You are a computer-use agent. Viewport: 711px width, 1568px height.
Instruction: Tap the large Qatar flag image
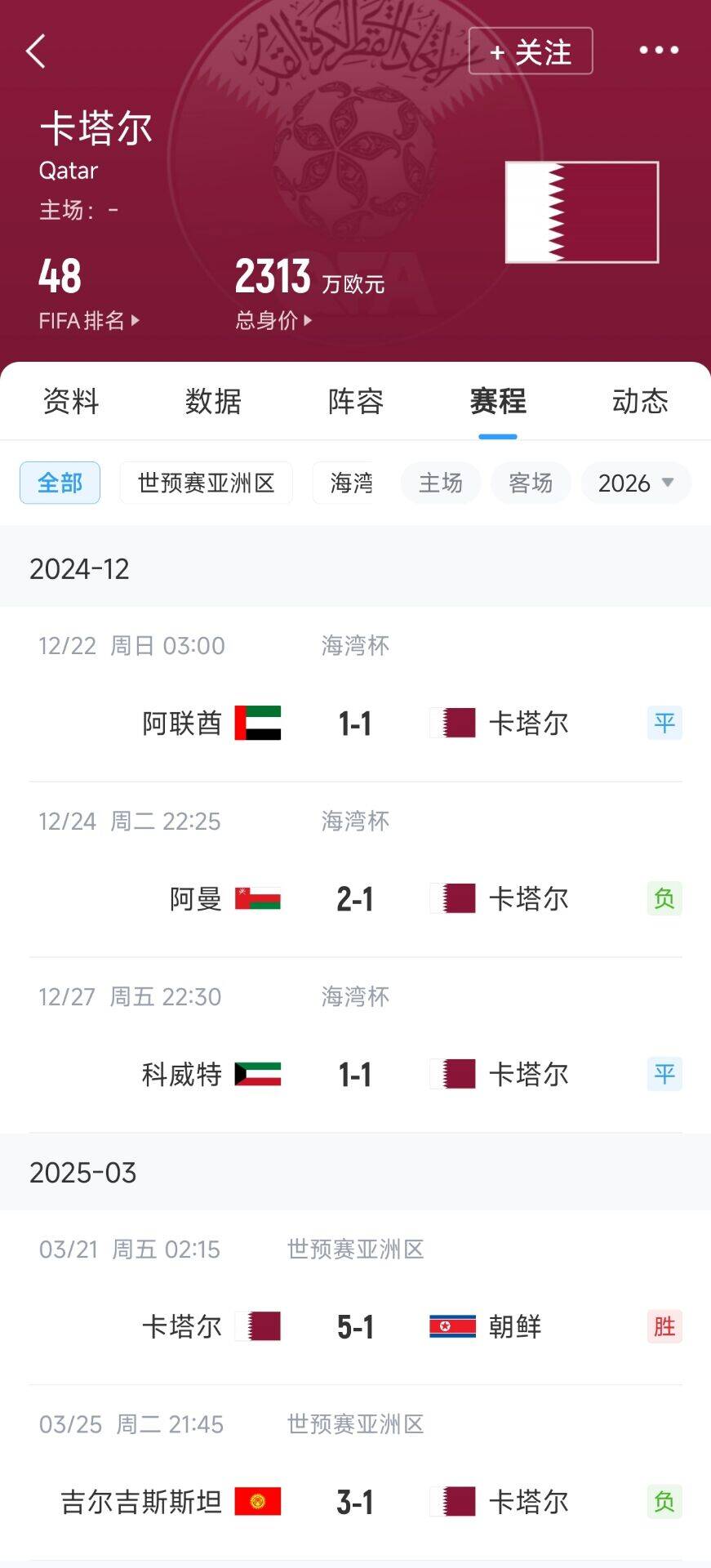(x=581, y=212)
